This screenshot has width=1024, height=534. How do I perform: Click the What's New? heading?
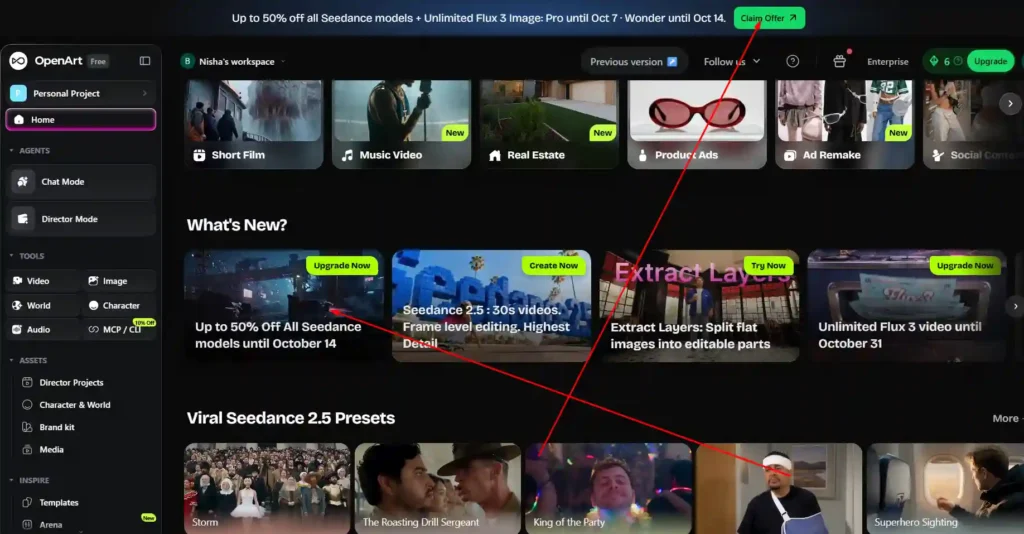237,225
